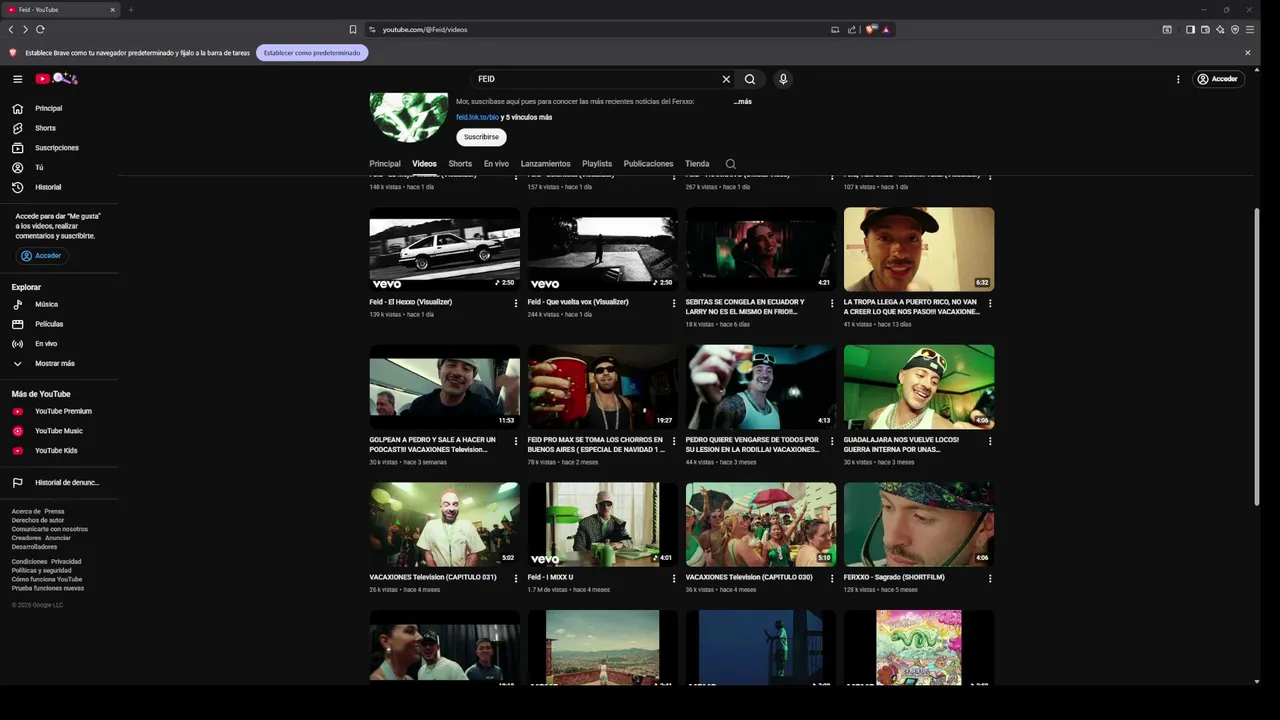This screenshot has width=1280, height=720.
Task: Open the YouTube hamburger guide menu
Action: [x=17, y=79]
